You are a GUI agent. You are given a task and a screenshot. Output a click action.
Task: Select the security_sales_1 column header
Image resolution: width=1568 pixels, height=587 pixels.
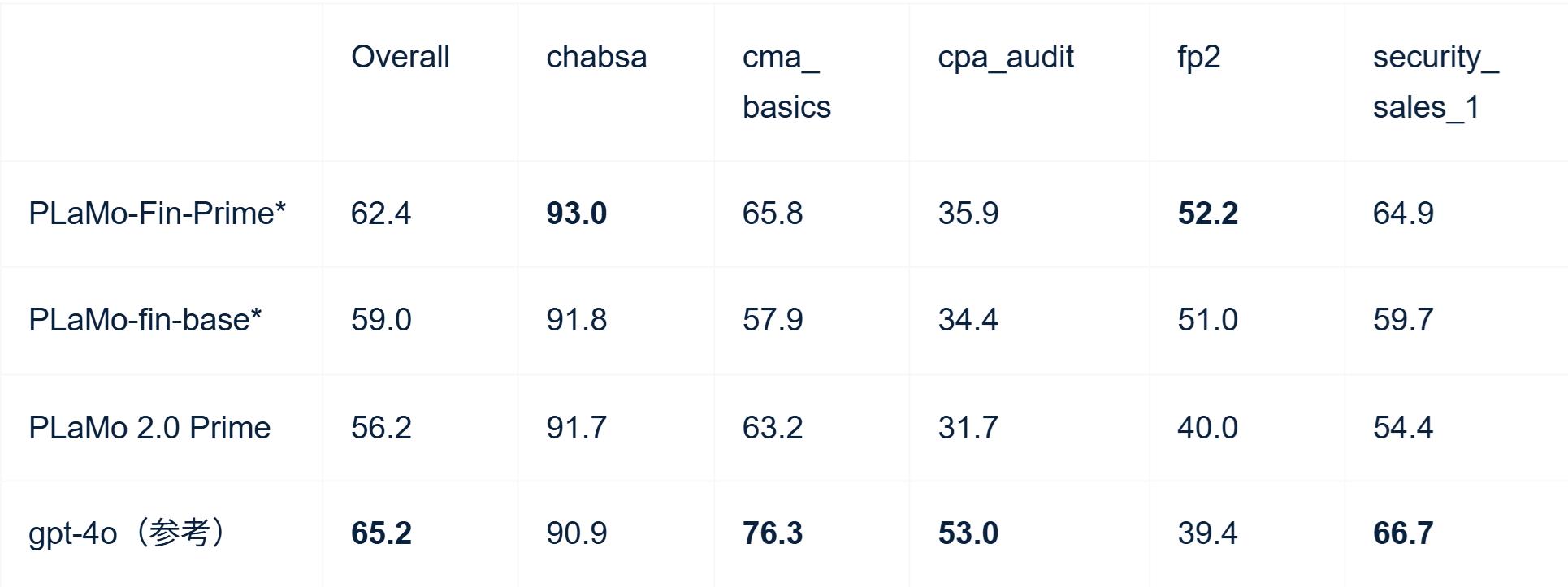(1435, 82)
